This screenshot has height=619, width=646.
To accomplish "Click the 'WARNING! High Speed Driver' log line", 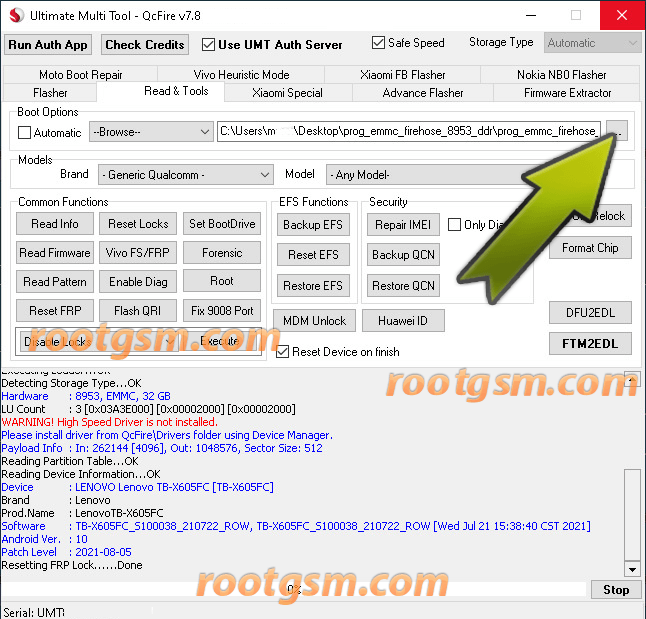I will click(110, 422).
